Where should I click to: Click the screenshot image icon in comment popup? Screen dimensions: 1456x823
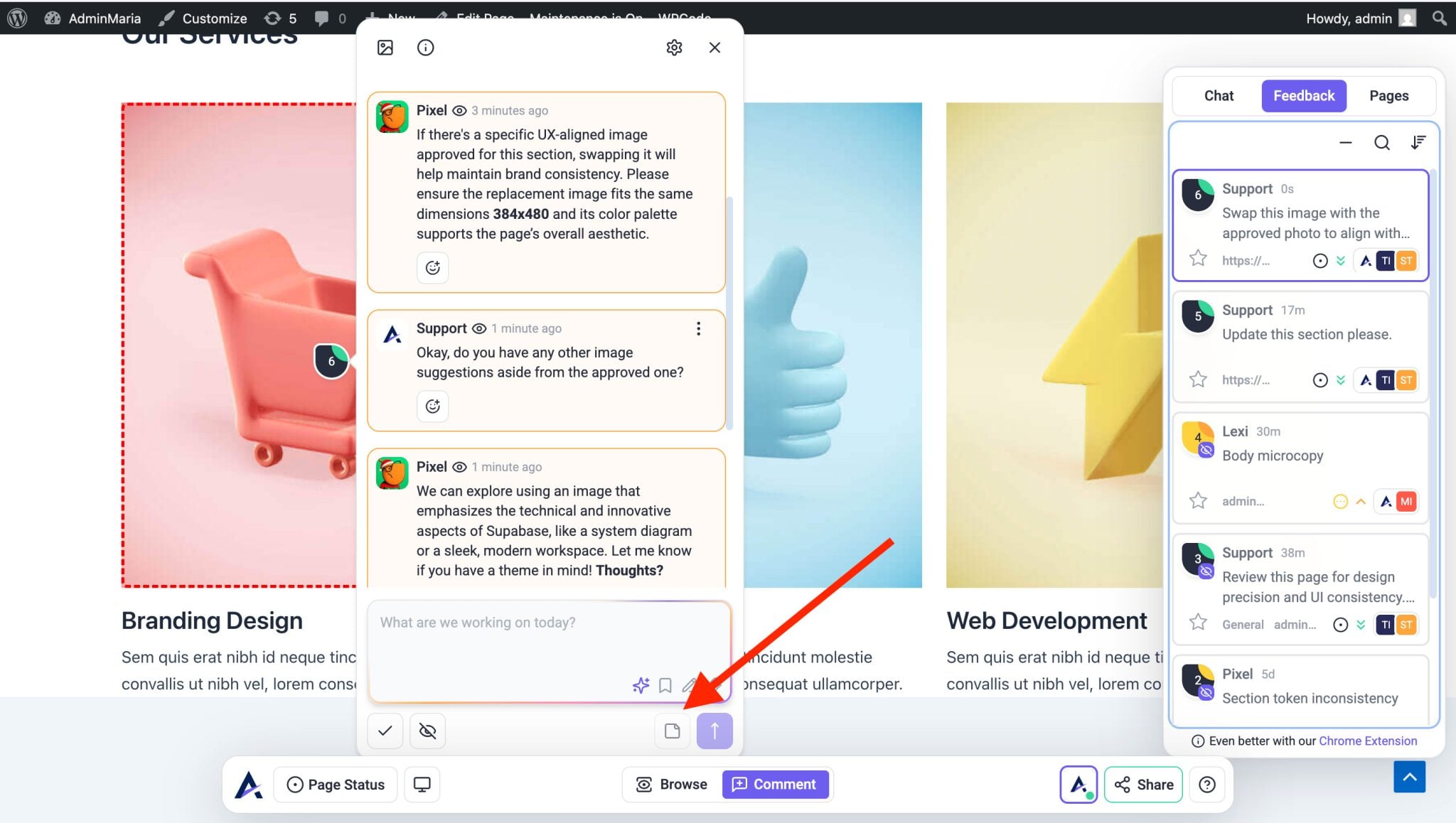(x=385, y=48)
